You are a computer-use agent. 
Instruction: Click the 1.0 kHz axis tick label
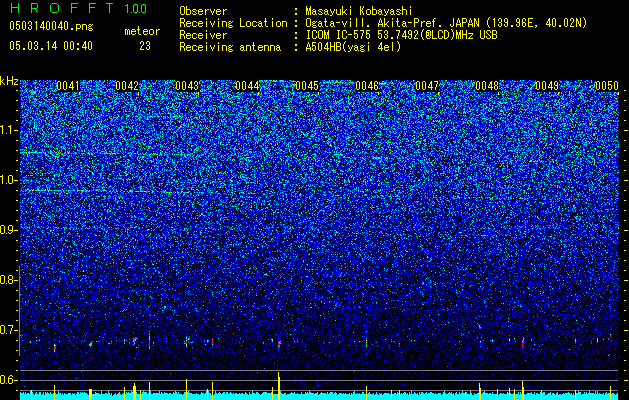[7, 180]
